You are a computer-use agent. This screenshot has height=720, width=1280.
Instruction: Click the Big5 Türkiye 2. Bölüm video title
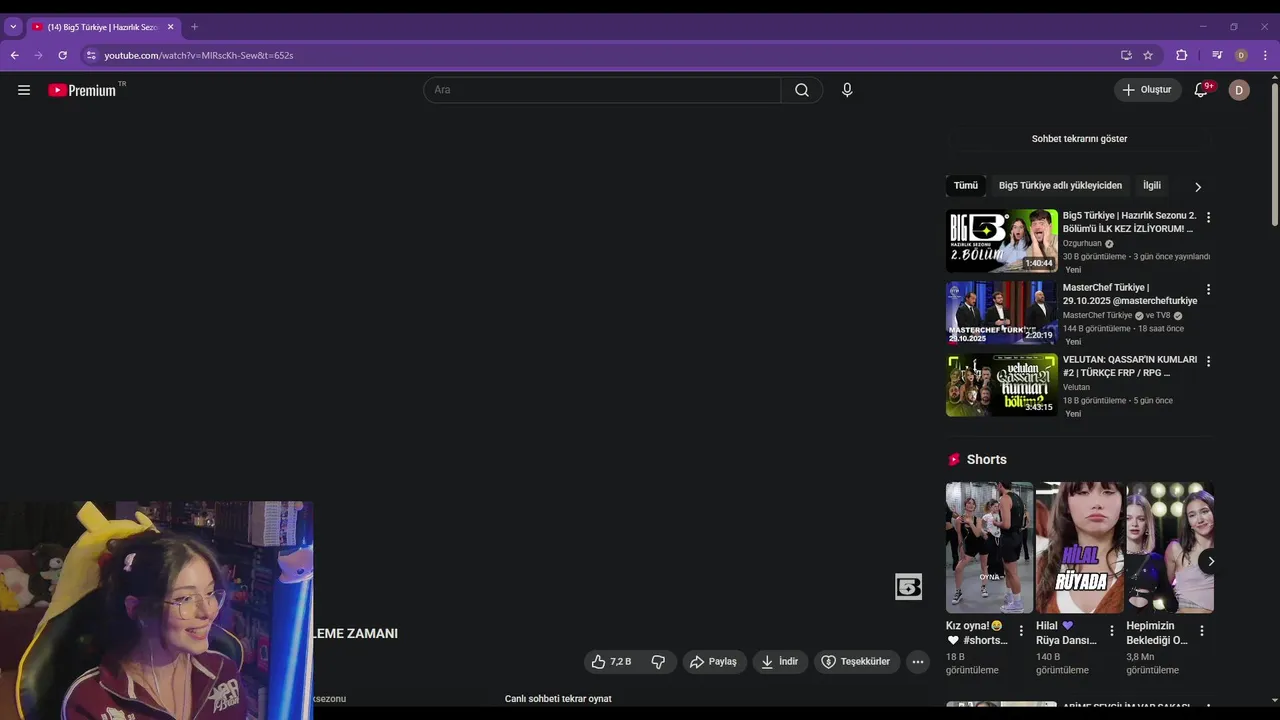1129,222
